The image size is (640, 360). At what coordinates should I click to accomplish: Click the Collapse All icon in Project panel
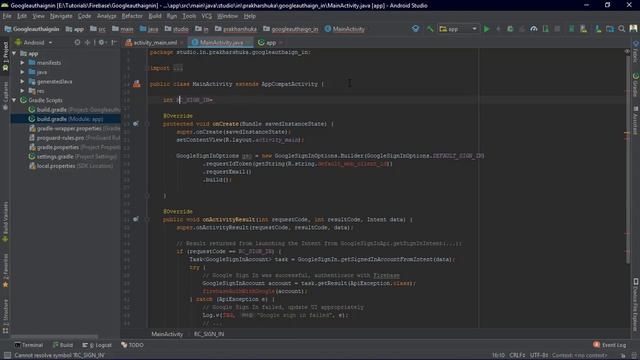coord(87,42)
